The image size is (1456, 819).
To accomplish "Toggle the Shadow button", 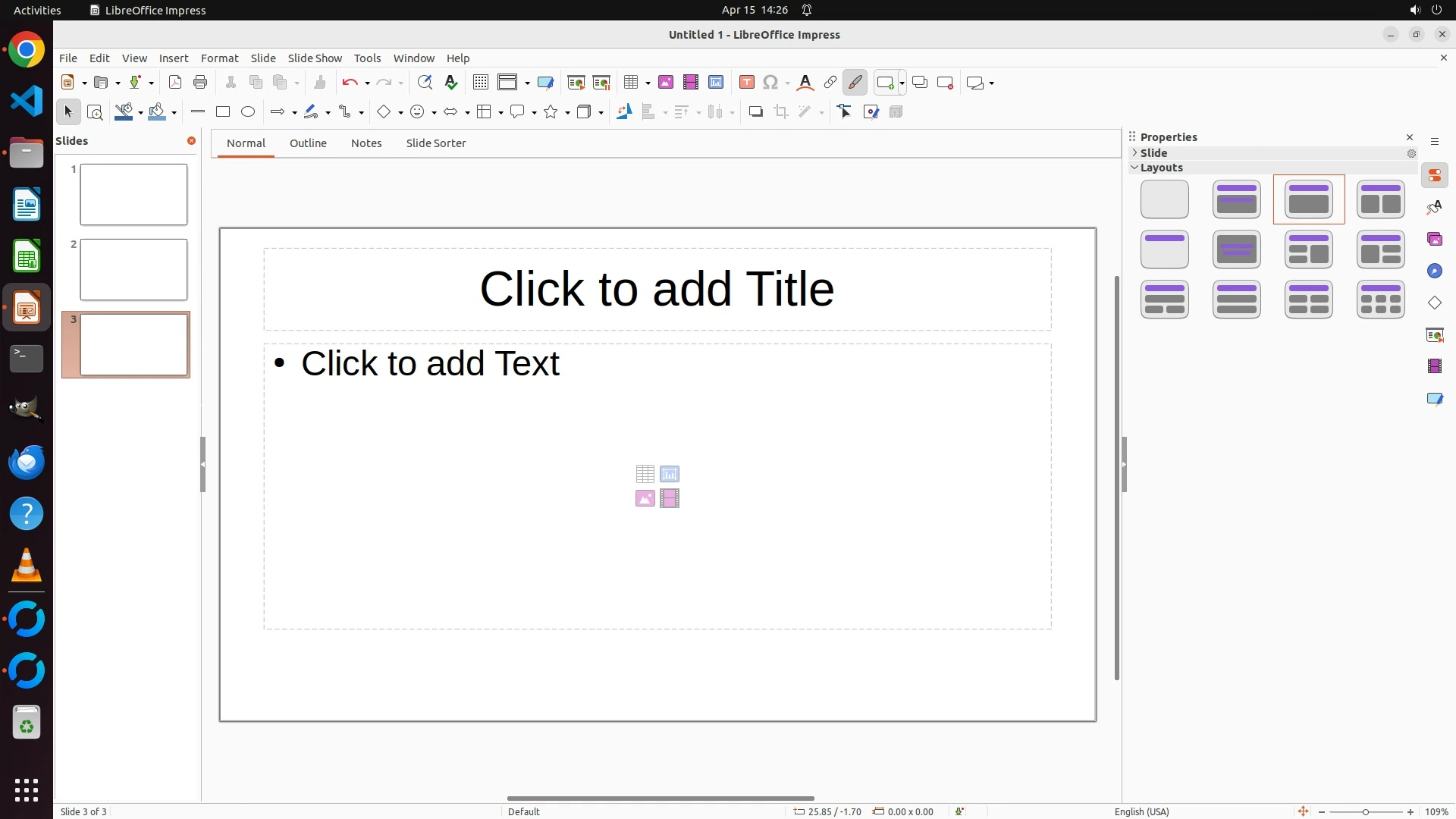I will point(755,112).
